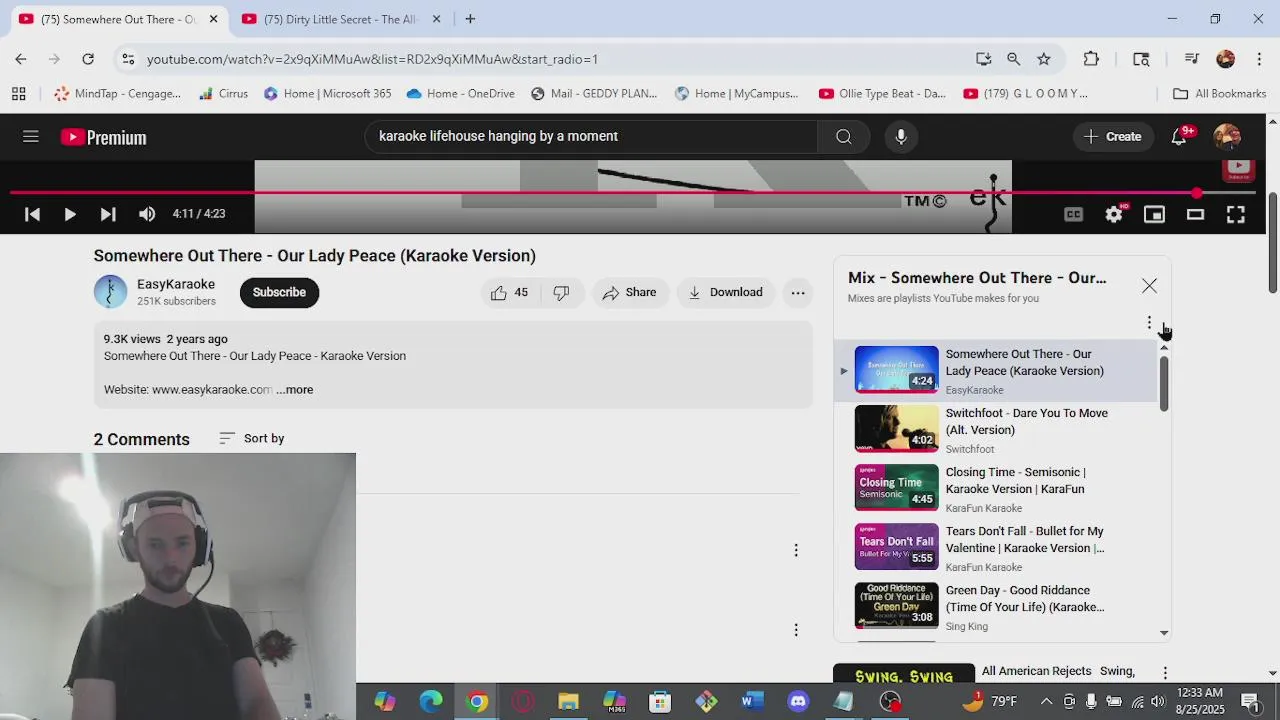Open Microsoft Edge from the taskbar
Viewport: 1280px width, 720px height.
pyautogui.click(x=431, y=701)
